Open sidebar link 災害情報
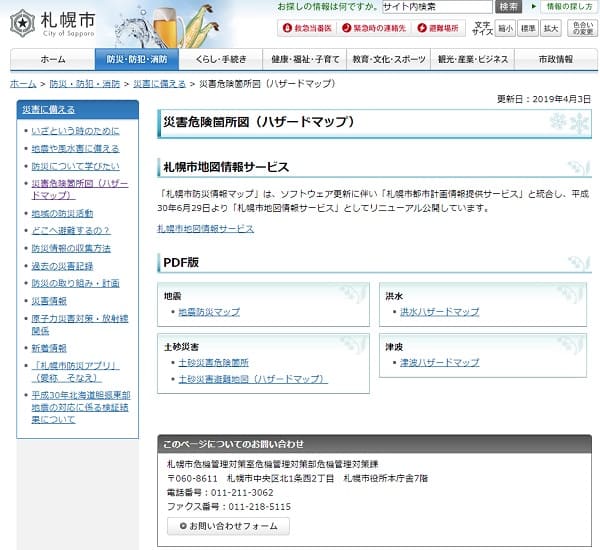The height and width of the screenshot is (550, 600). [x=49, y=301]
